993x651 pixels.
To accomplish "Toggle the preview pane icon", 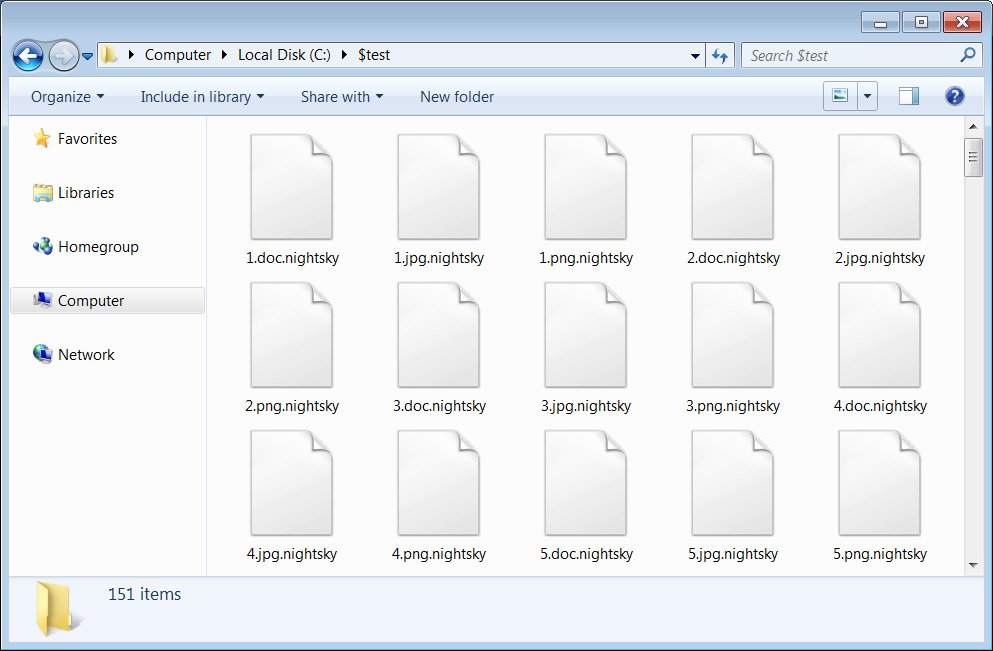I will pos(908,96).
